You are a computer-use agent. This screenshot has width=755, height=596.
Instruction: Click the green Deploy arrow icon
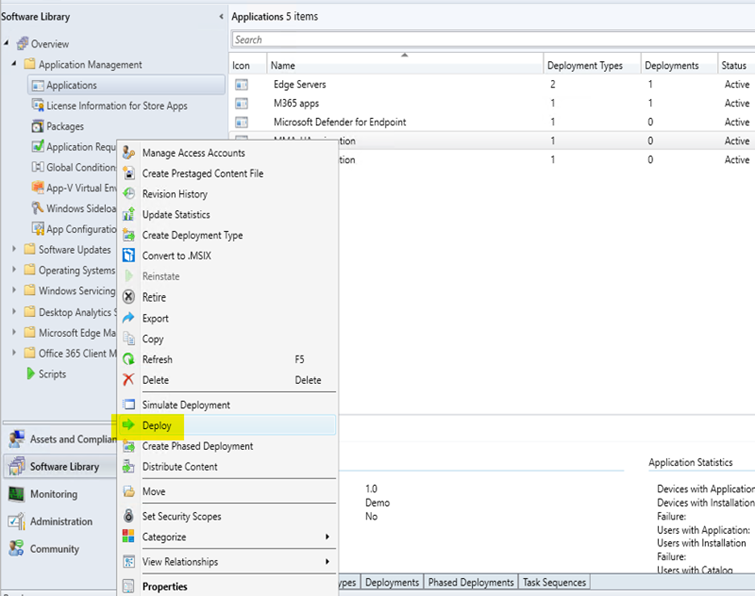coord(128,425)
